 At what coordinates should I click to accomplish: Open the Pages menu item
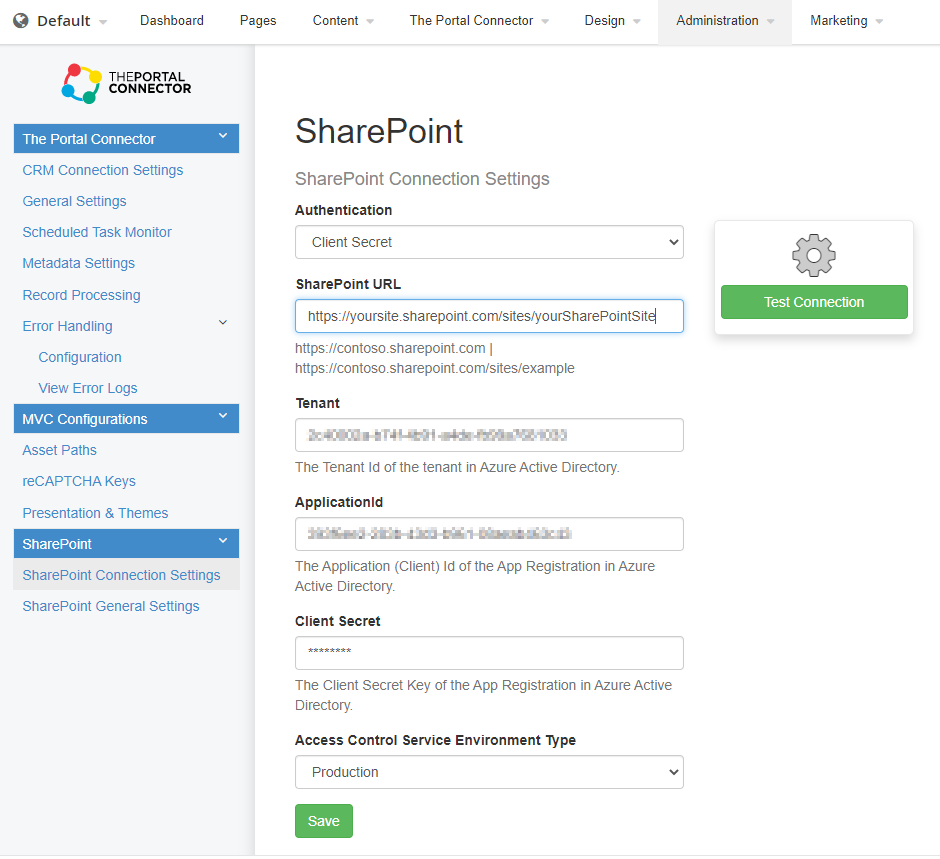[x=258, y=21]
